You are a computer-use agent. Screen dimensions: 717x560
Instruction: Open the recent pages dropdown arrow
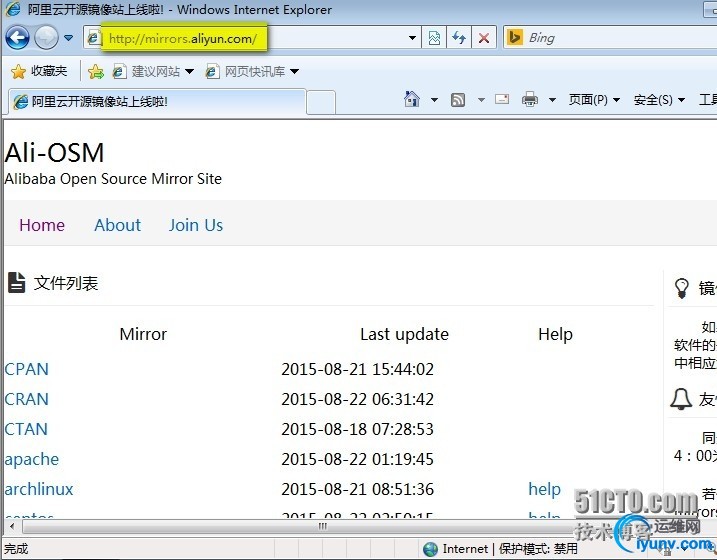[69, 38]
